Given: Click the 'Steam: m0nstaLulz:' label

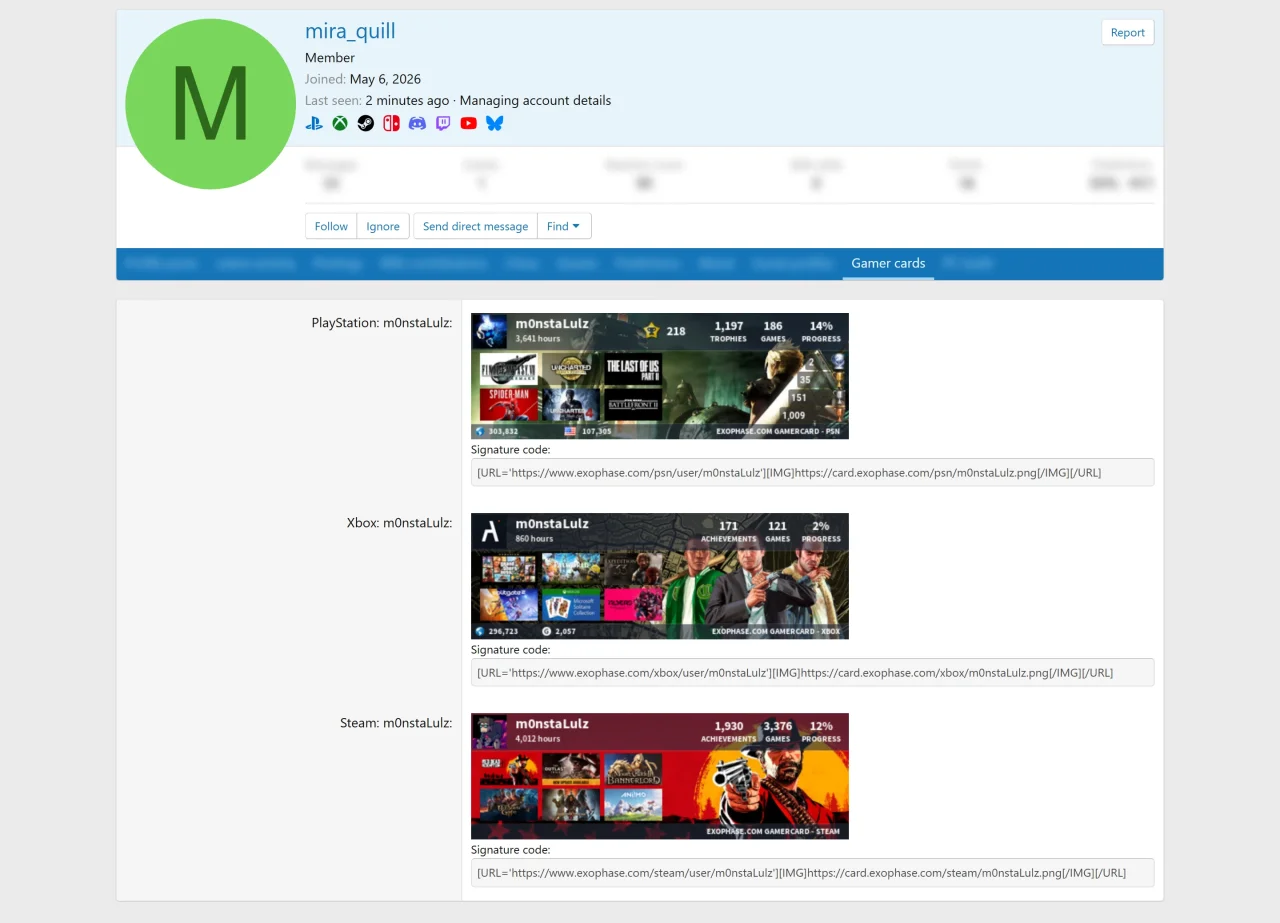Looking at the screenshot, I should click(396, 723).
